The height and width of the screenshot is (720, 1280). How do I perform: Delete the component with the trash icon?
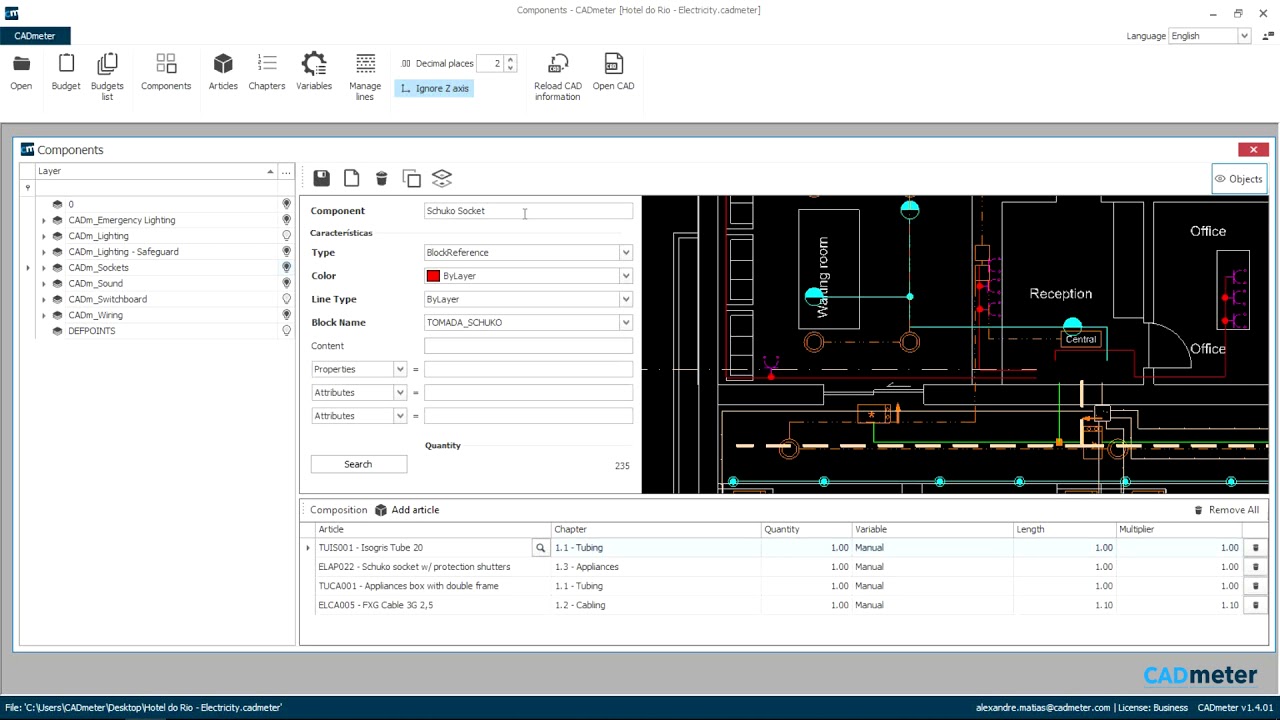381,178
